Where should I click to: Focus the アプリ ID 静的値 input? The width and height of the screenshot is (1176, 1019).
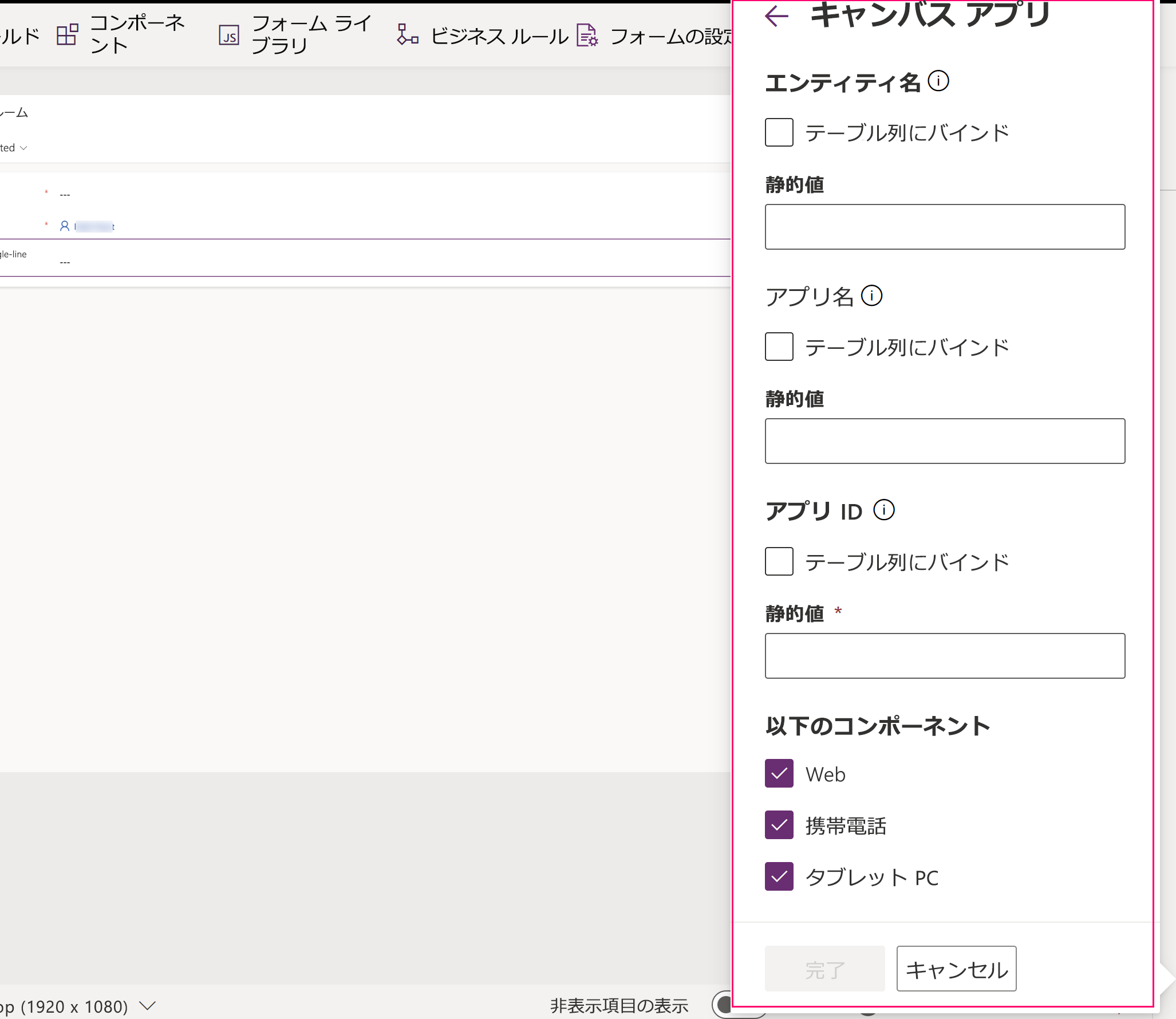point(945,656)
